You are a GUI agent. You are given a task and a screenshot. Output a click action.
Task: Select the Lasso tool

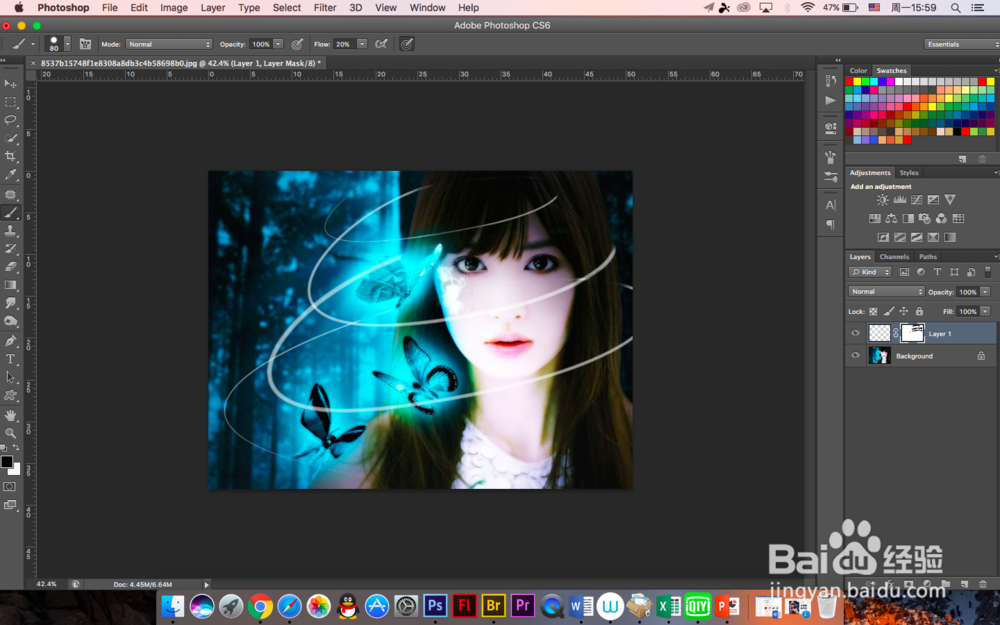pyautogui.click(x=10, y=120)
